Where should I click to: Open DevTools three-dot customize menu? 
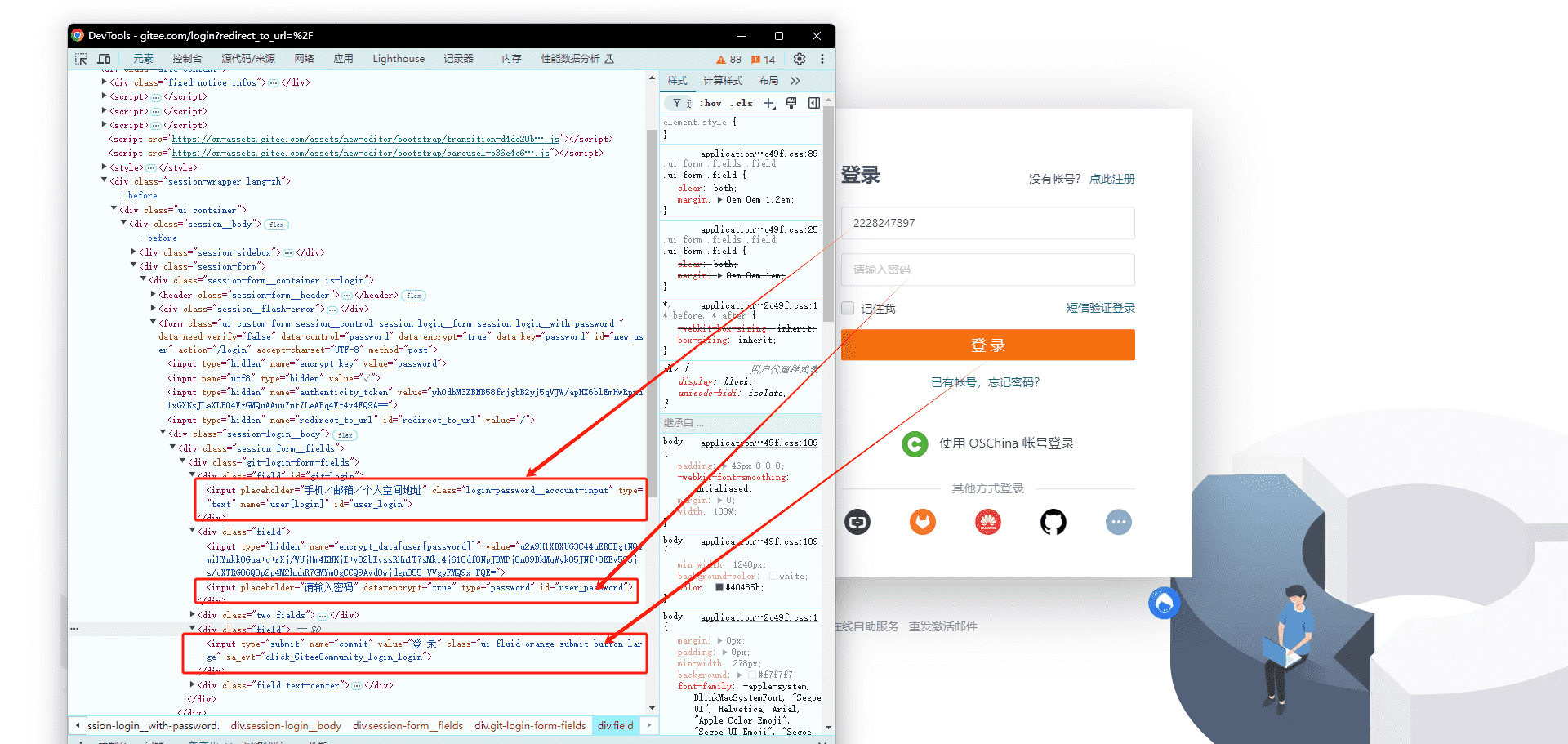click(x=822, y=59)
